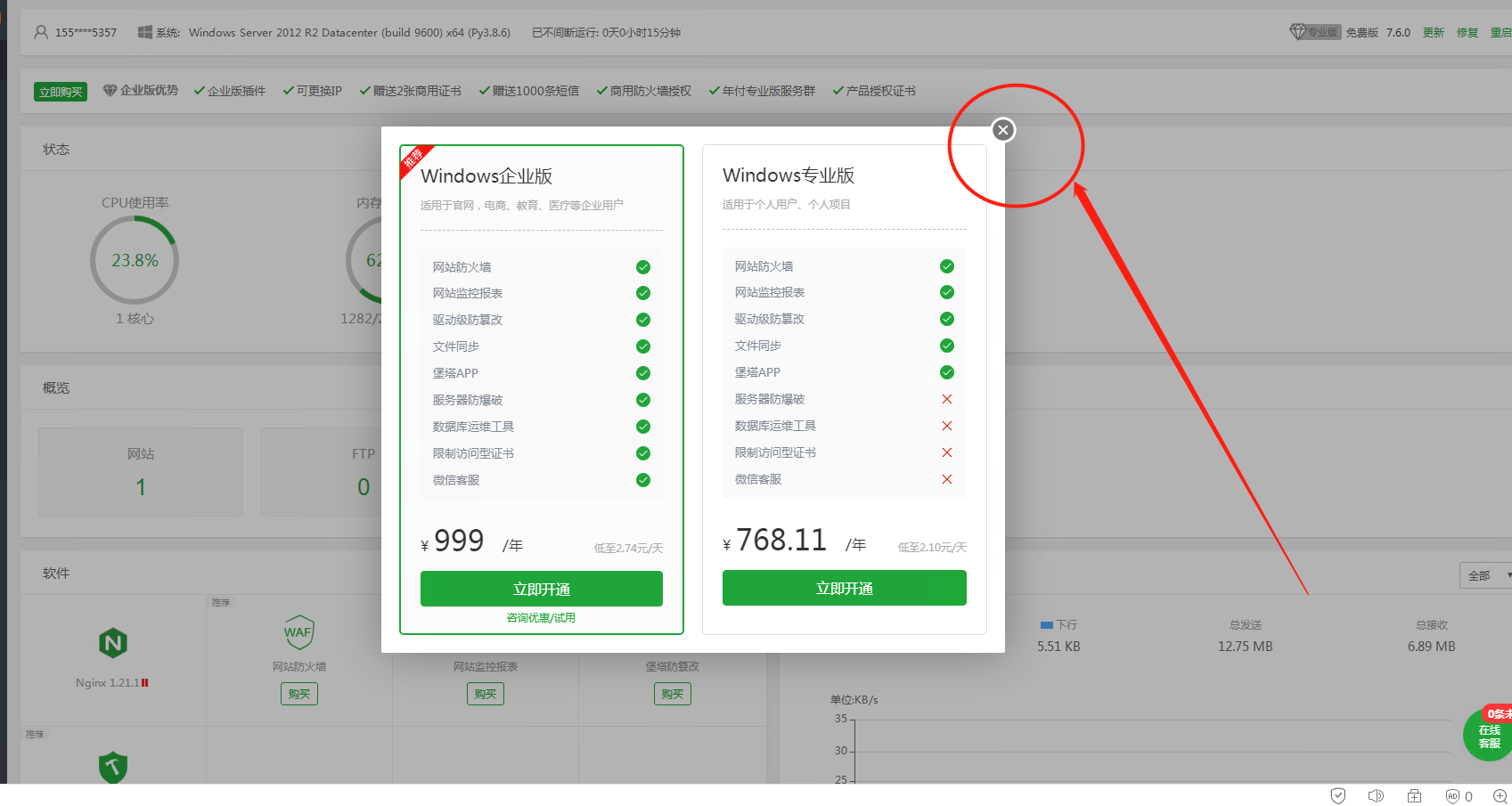
Task: Open the WAF 网站防火墙 shield icon
Action: coord(298,632)
